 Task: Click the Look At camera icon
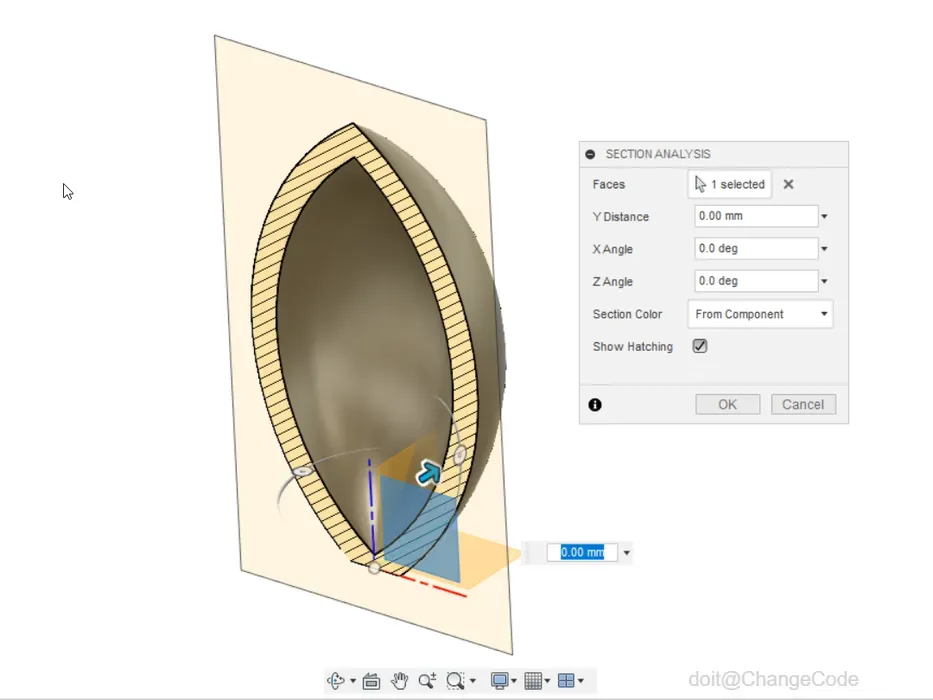point(371,680)
